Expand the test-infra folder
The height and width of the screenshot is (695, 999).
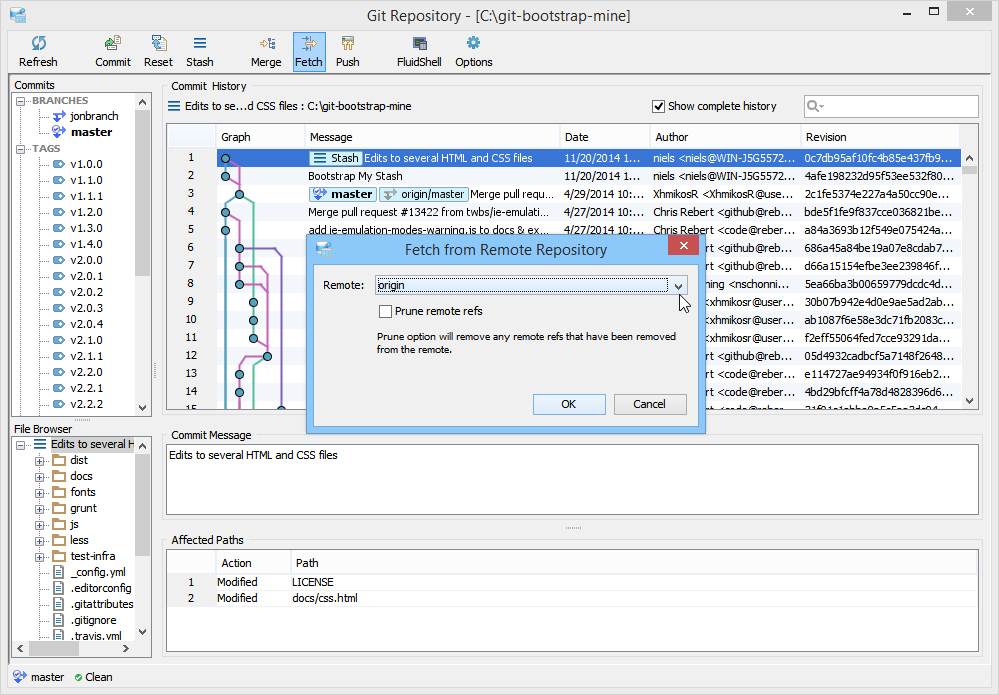40,557
